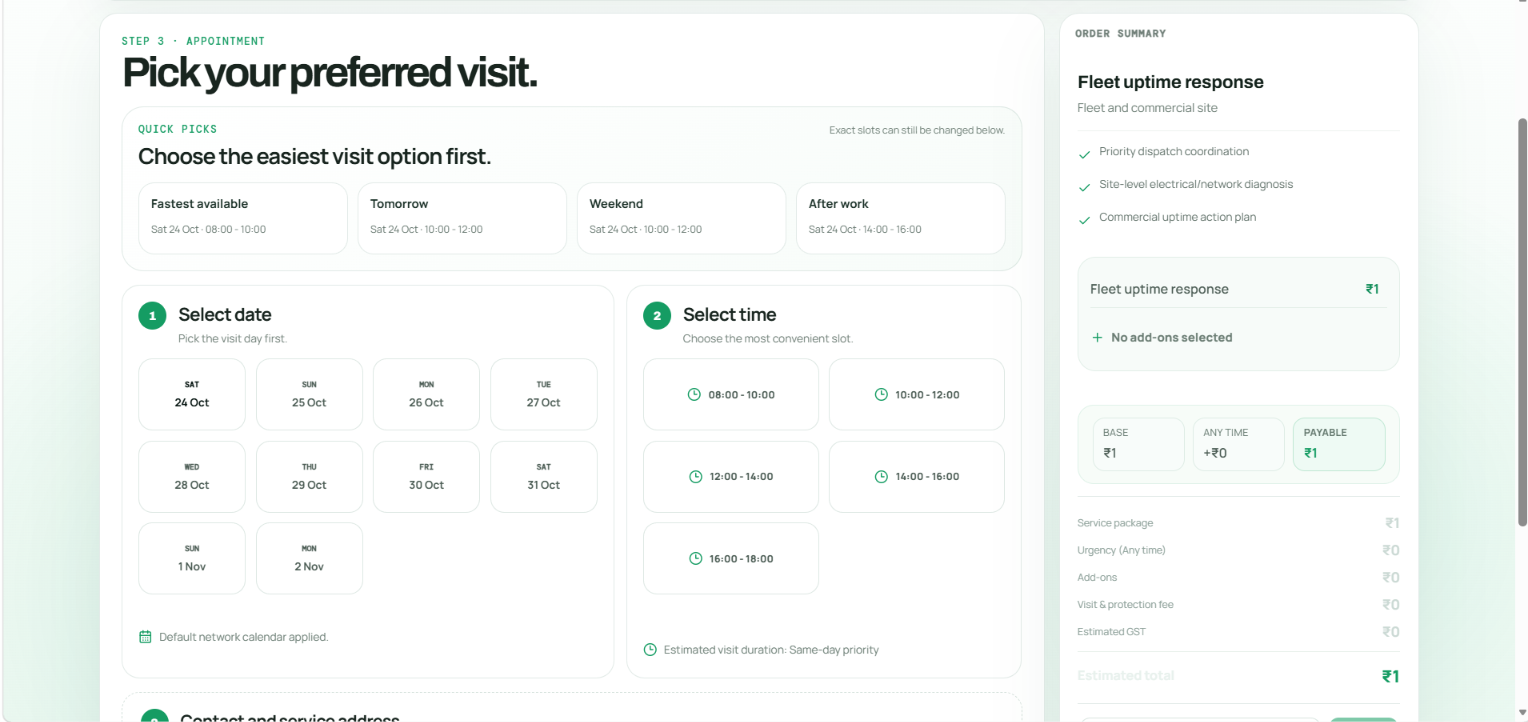This screenshot has width=1528, height=722.
Task: Click the clock icon in the 10:00 - 12:00 slot
Action: click(x=881, y=395)
